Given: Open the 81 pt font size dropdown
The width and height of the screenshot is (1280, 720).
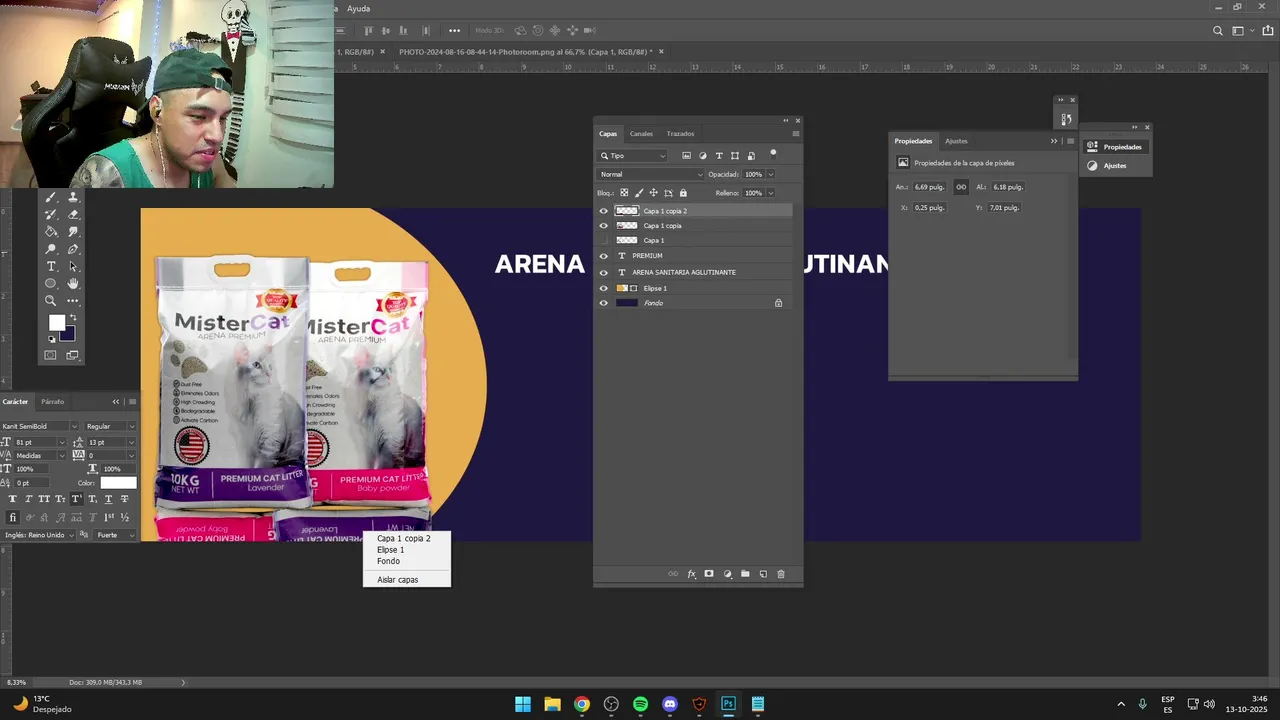Looking at the screenshot, I should [x=62, y=442].
